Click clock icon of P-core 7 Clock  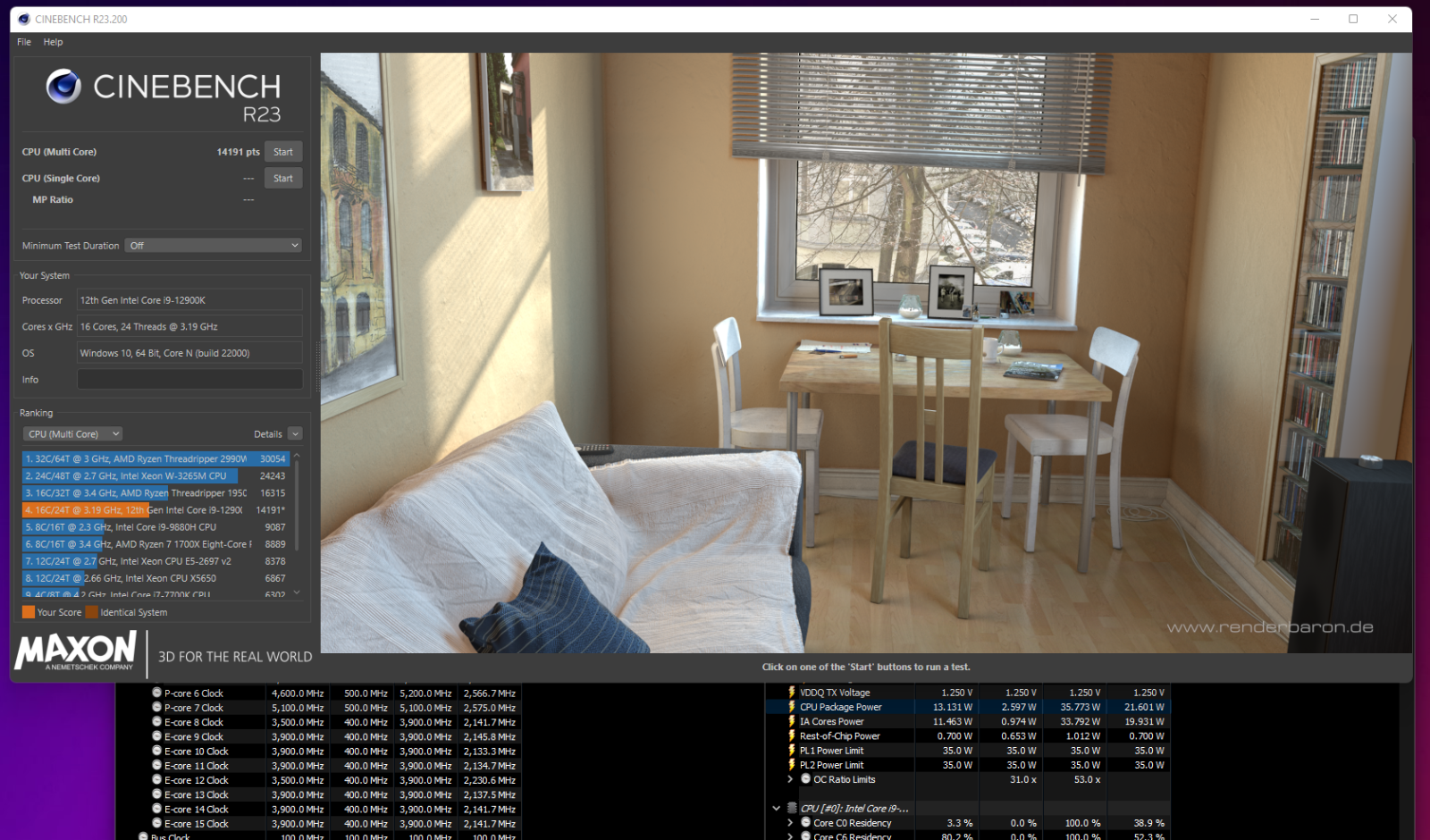(x=156, y=707)
